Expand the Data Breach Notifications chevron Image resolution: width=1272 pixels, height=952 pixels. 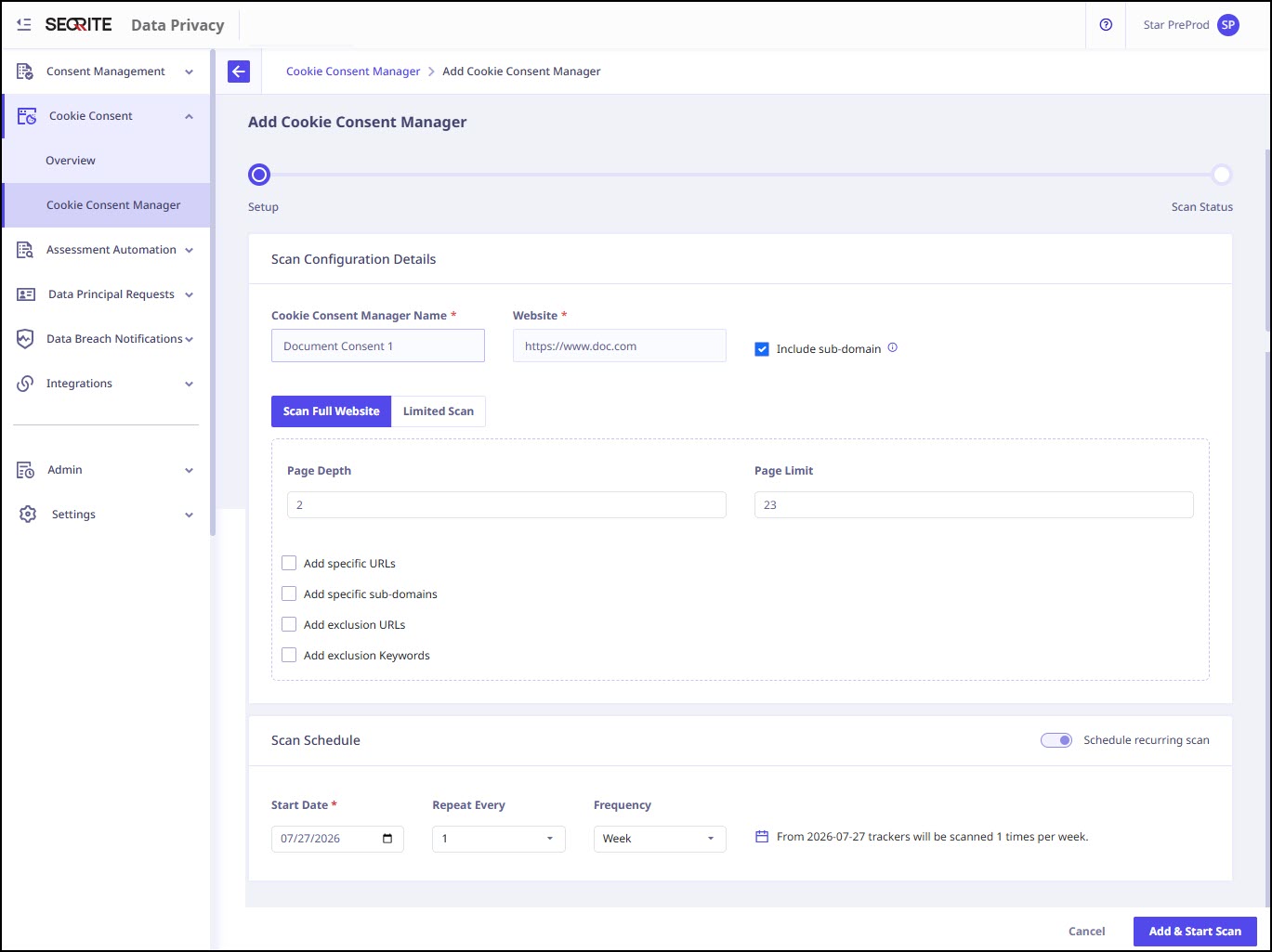(190, 339)
